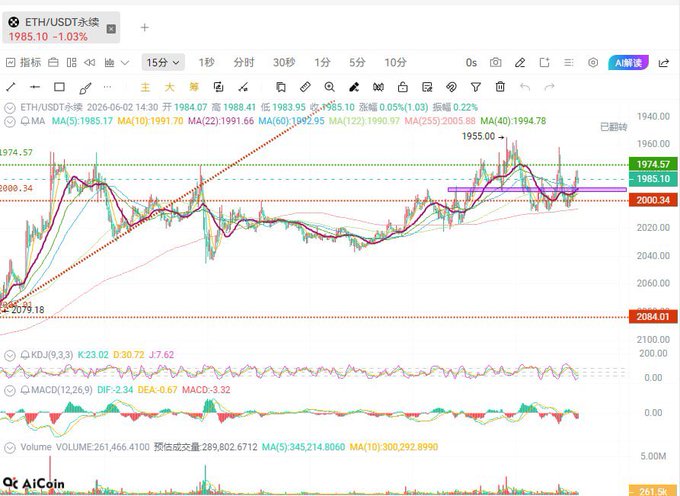Click the diagonal line with dots icon
The height and width of the screenshot is (496, 680).
click(243, 87)
